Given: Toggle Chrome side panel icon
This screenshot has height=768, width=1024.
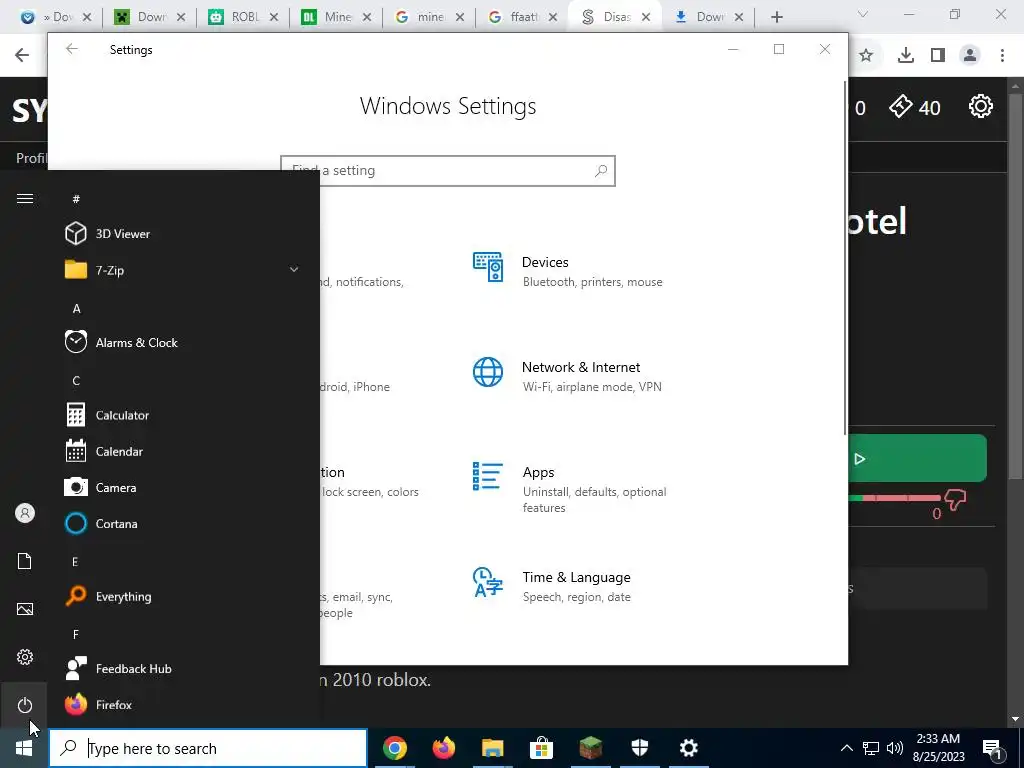Looking at the screenshot, I should tap(938, 56).
